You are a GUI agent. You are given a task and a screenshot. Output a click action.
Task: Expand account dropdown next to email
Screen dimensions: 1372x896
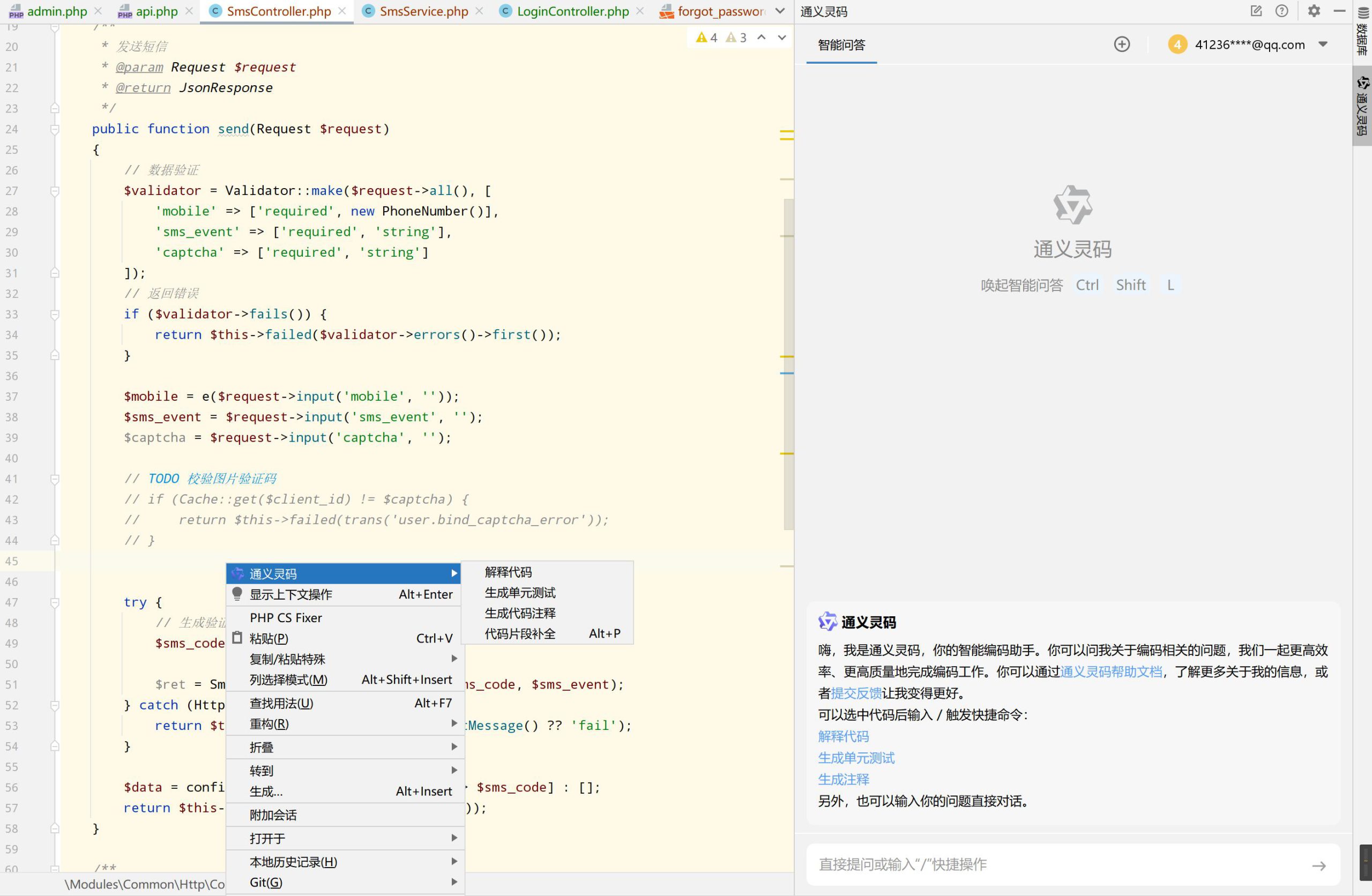[1323, 44]
